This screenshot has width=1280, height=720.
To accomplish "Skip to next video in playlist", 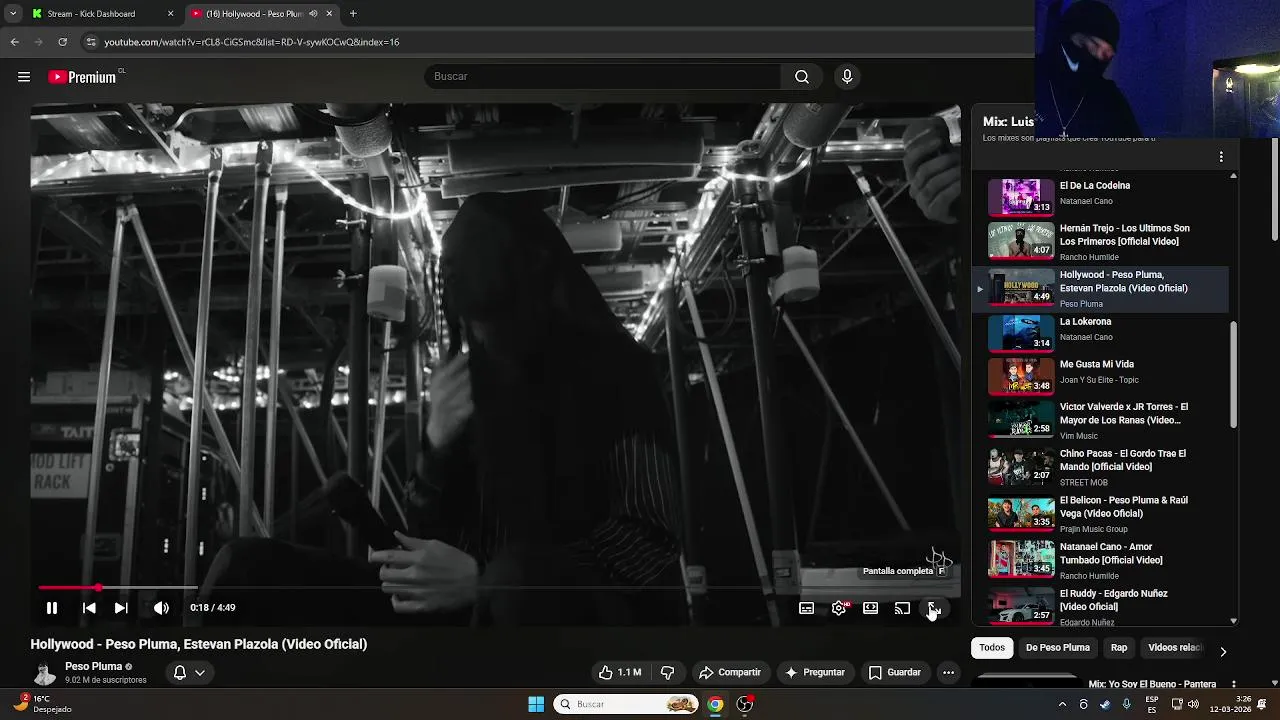I will click(x=121, y=608).
